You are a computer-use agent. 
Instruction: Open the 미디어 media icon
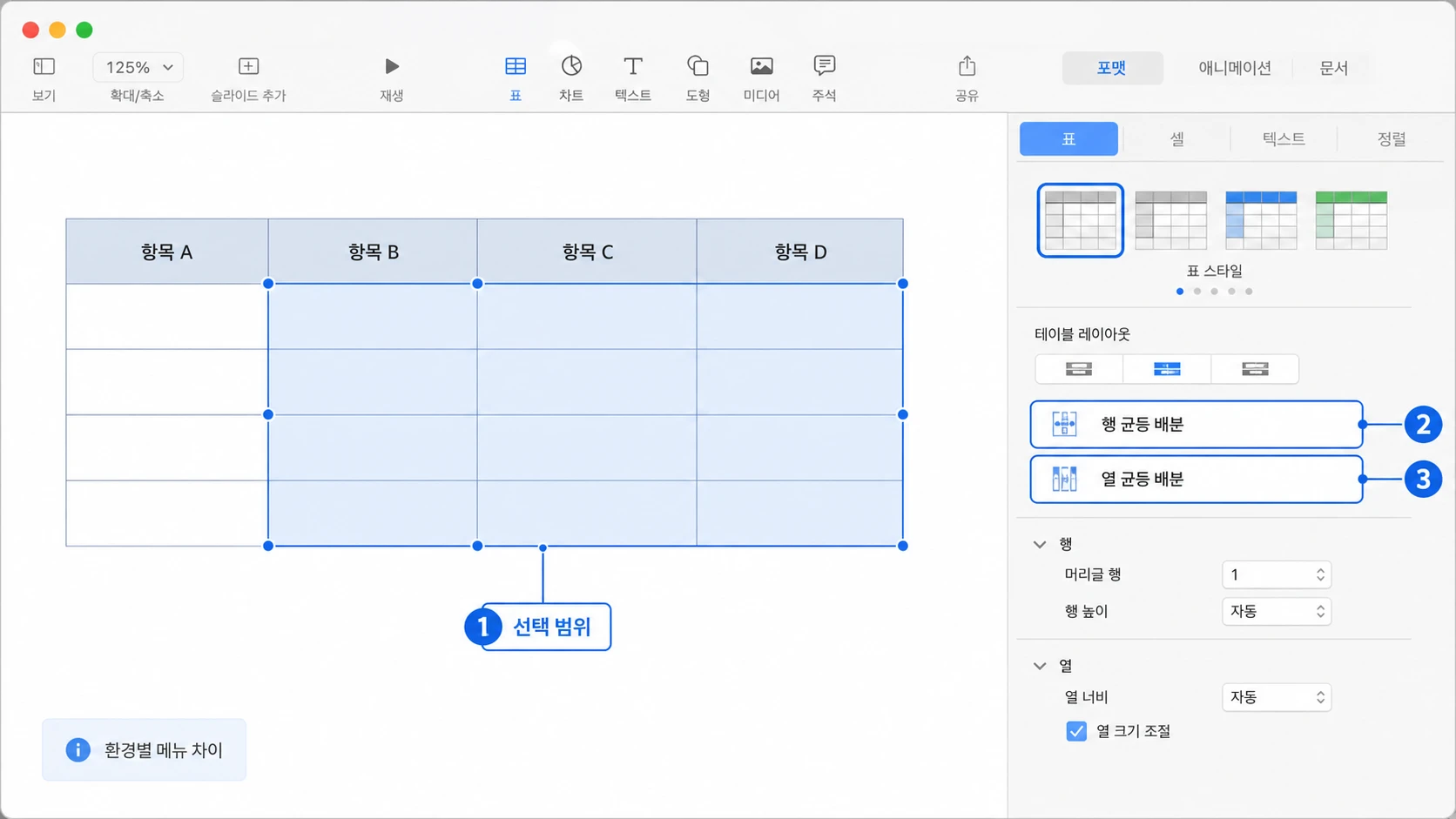pyautogui.click(x=761, y=66)
